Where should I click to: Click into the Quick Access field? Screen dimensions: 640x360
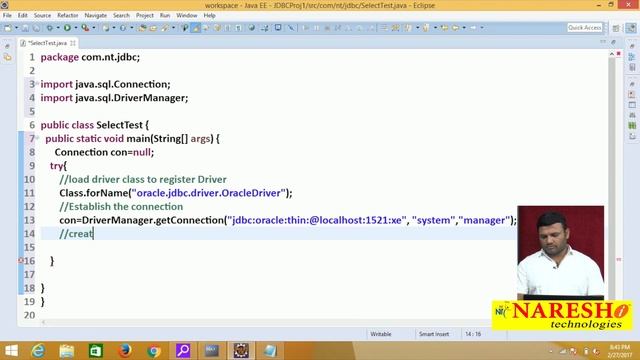pos(585,28)
